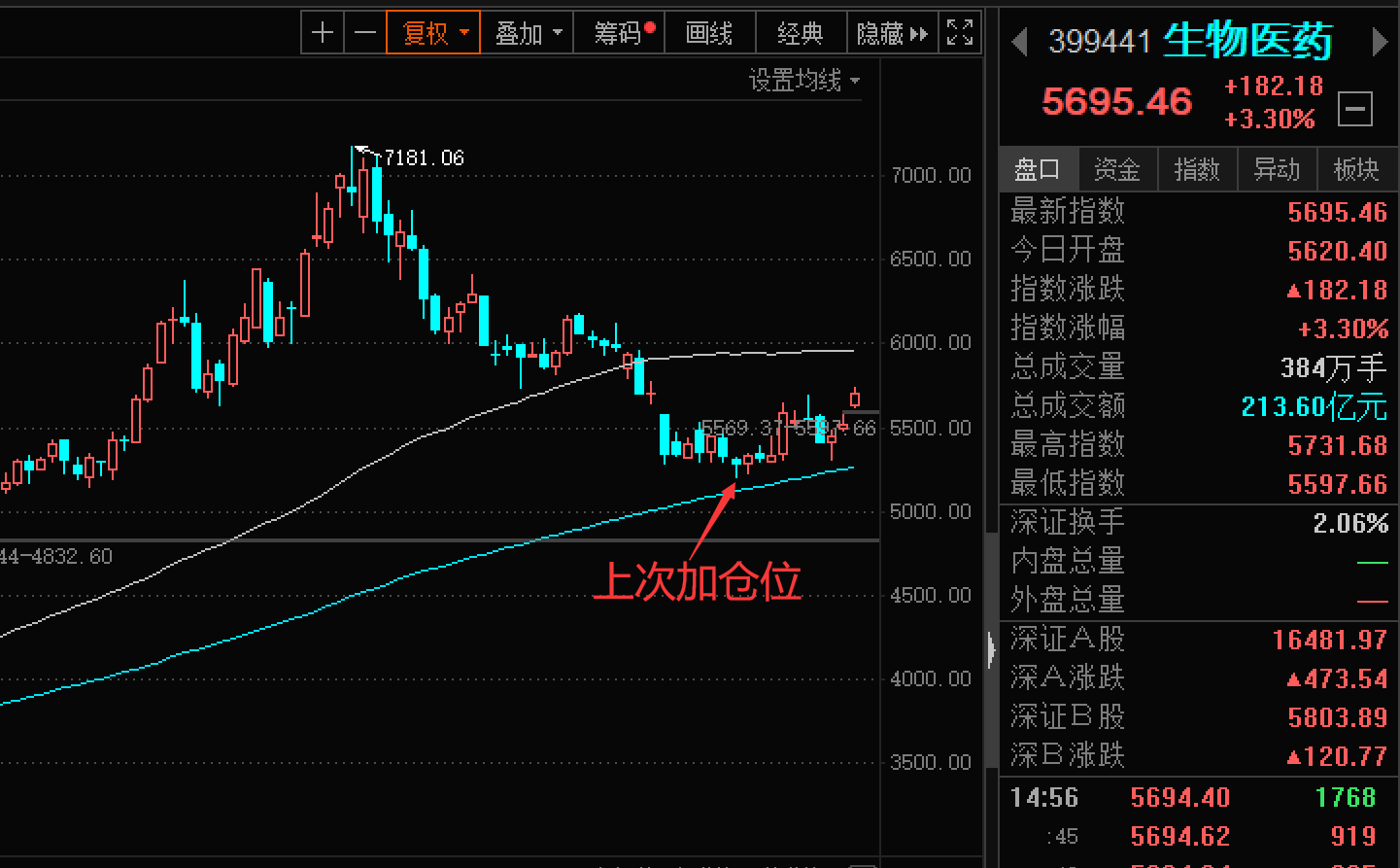Click the 总成交量 value 384万手

coord(1334,367)
